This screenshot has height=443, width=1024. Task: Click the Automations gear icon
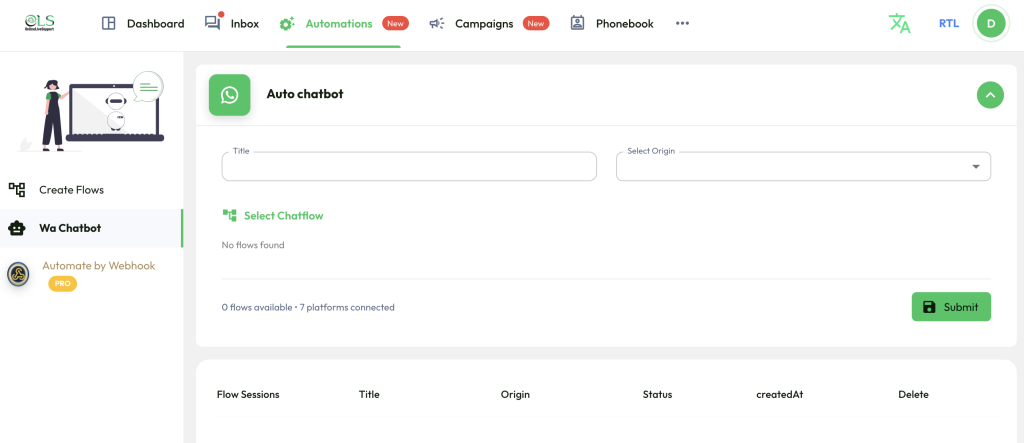coord(287,24)
